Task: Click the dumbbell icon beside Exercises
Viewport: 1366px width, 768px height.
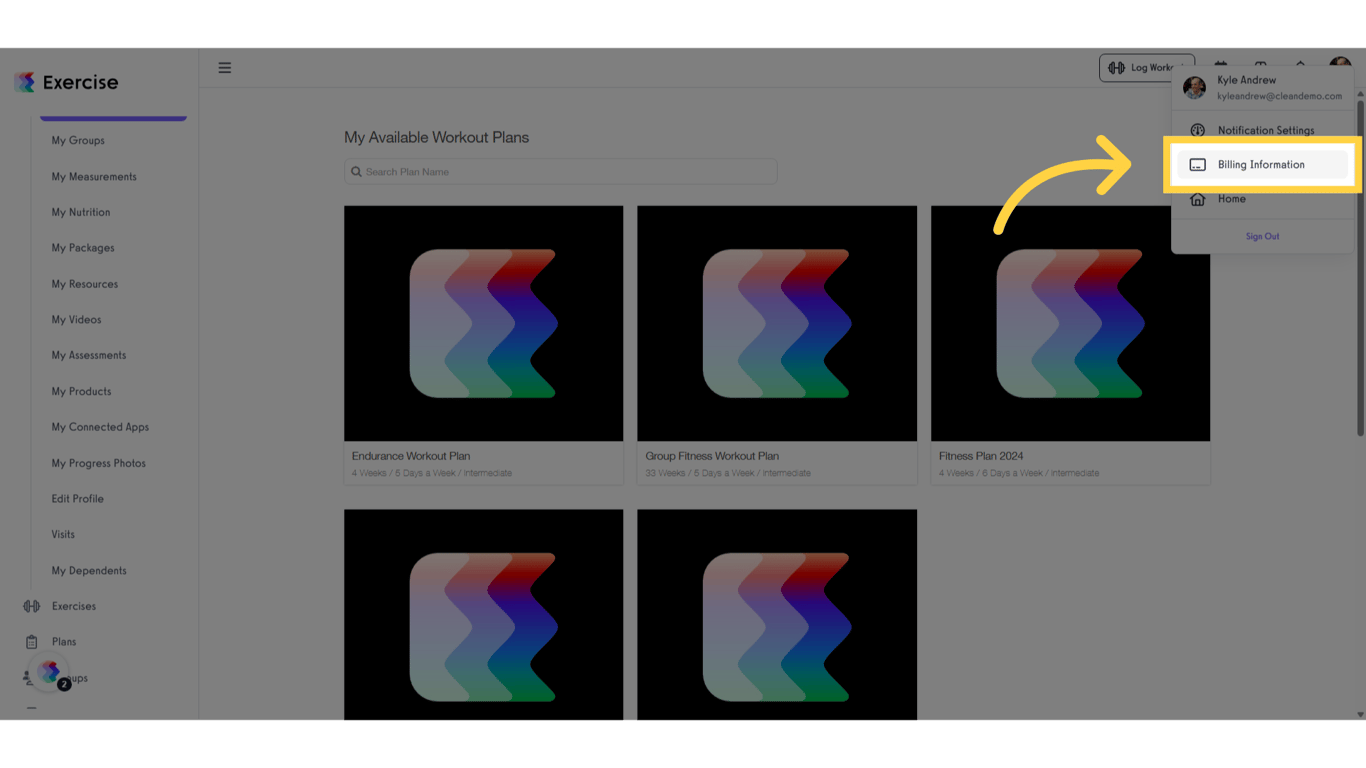Action: point(32,606)
